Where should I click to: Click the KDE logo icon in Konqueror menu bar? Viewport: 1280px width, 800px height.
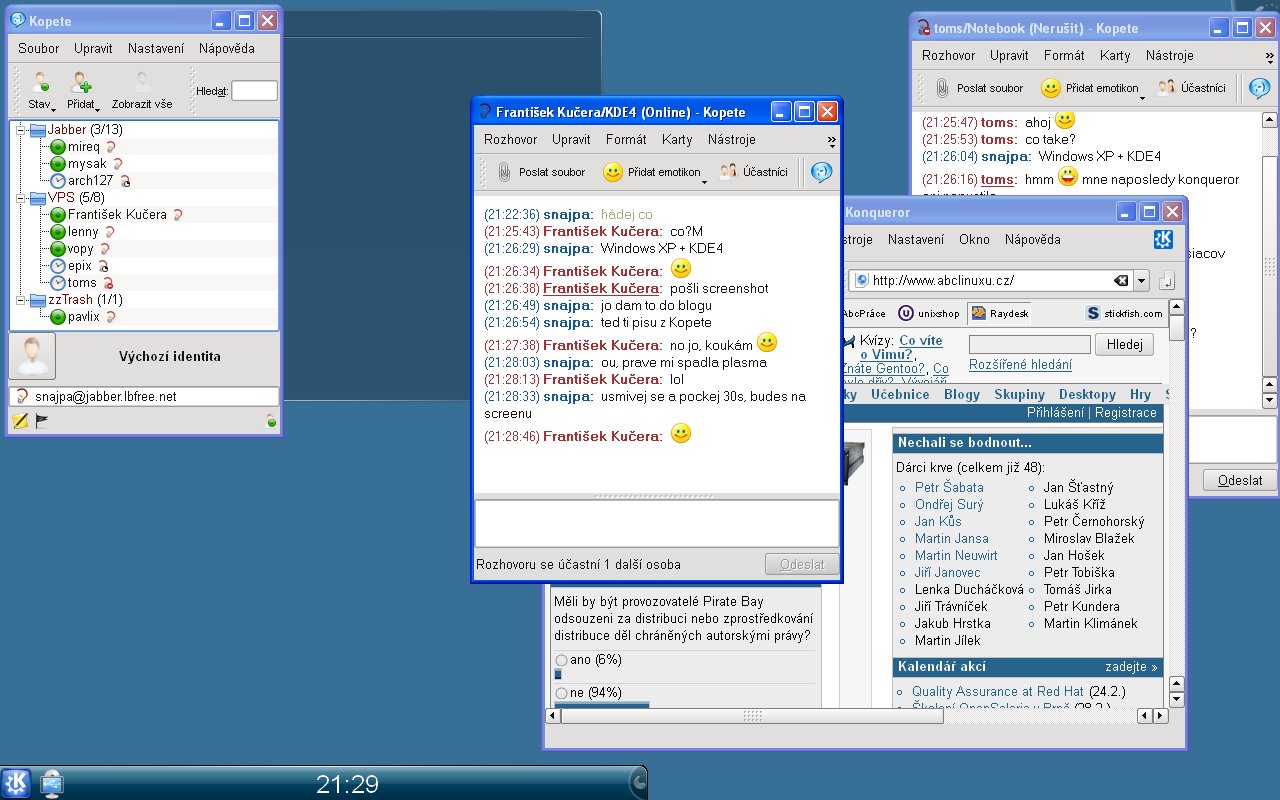click(1164, 240)
